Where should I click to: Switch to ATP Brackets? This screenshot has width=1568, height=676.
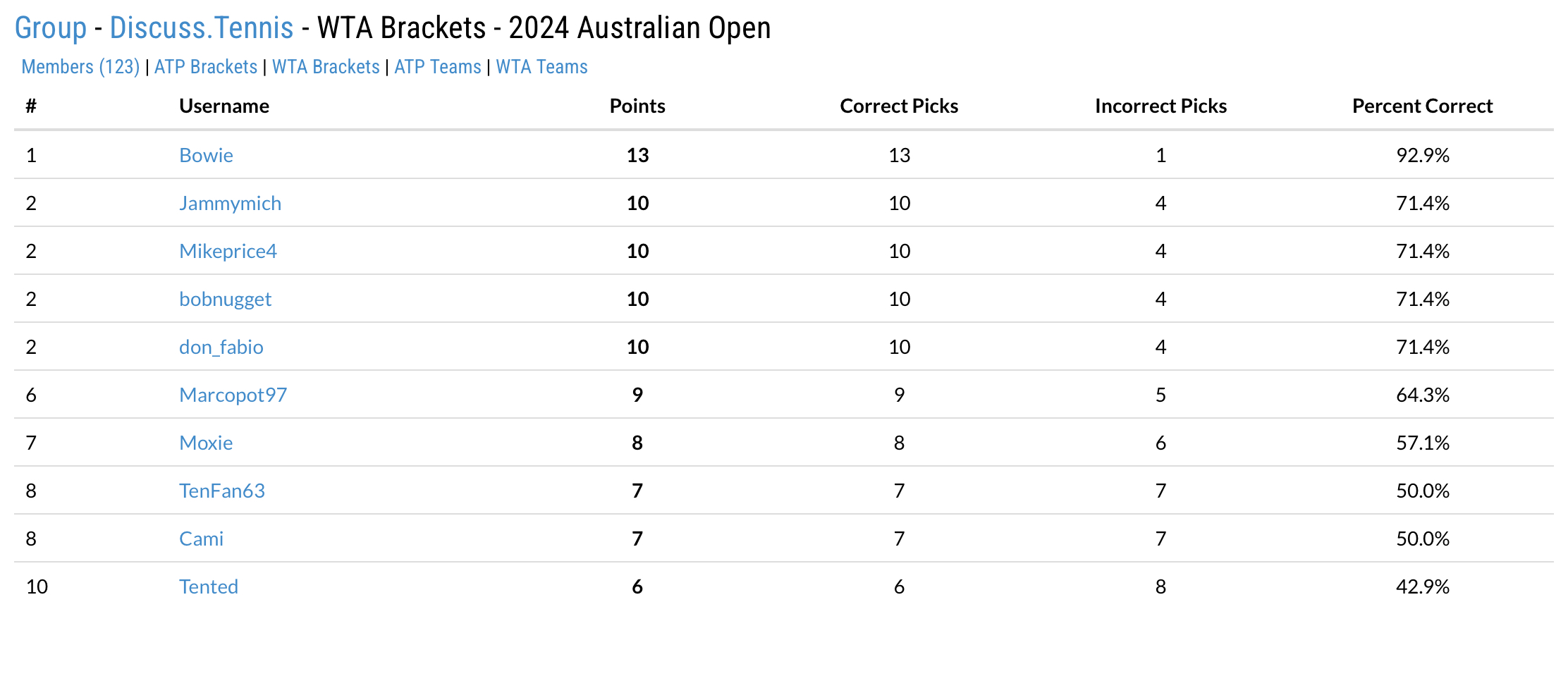pyautogui.click(x=206, y=67)
